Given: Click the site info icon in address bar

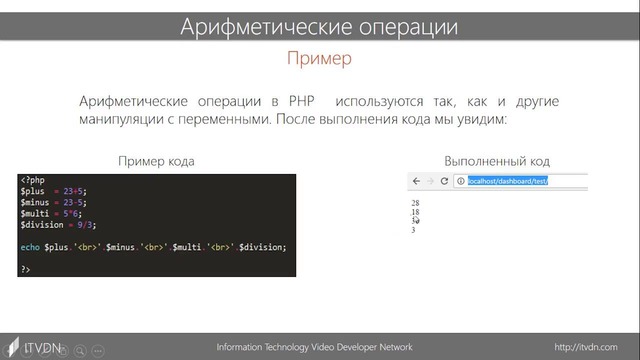Looking at the screenshot, I should point(460,181).
